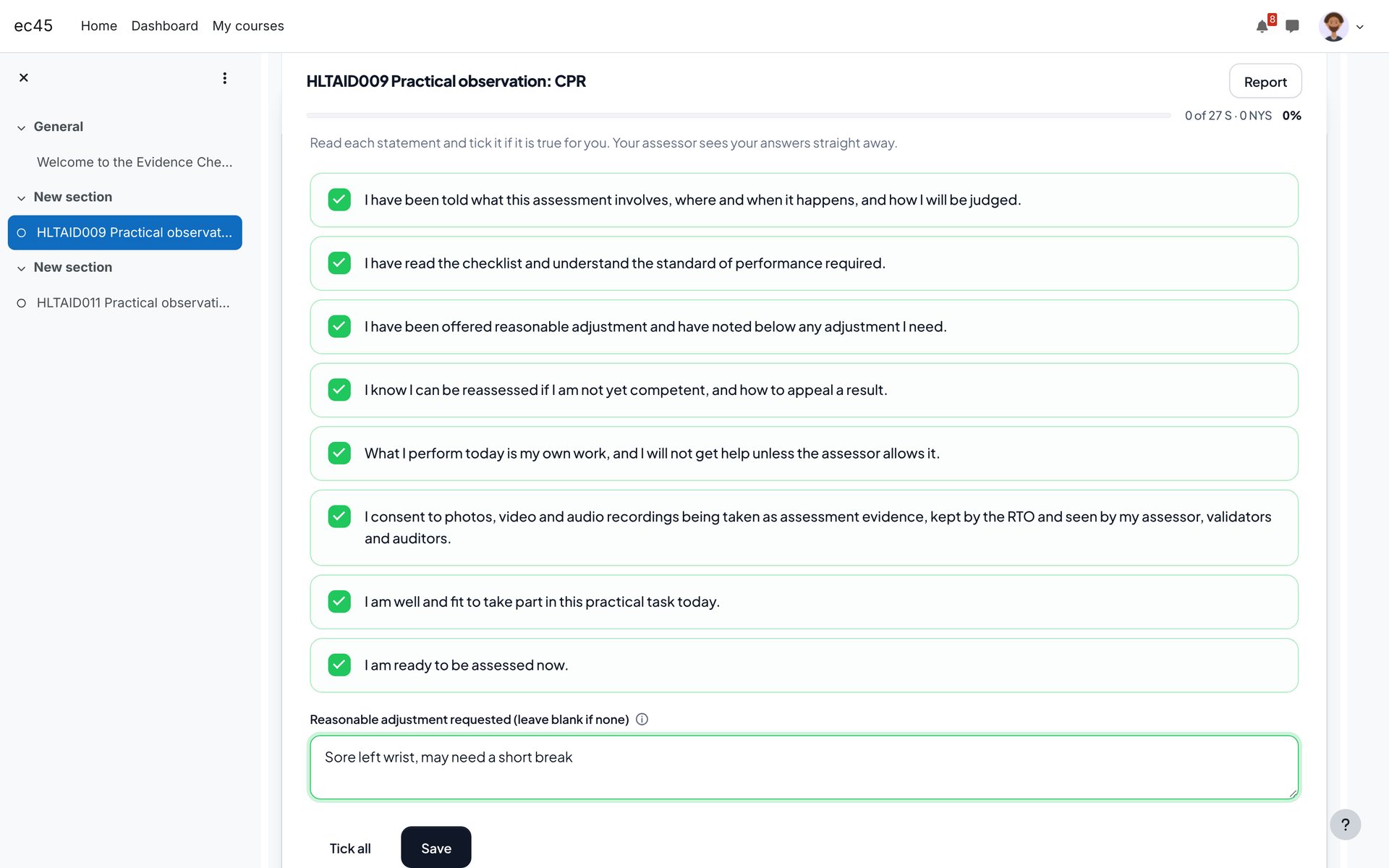Click the assessment progress bar
The height and width of the screenshot is (868, 1389).
[739, 115]
